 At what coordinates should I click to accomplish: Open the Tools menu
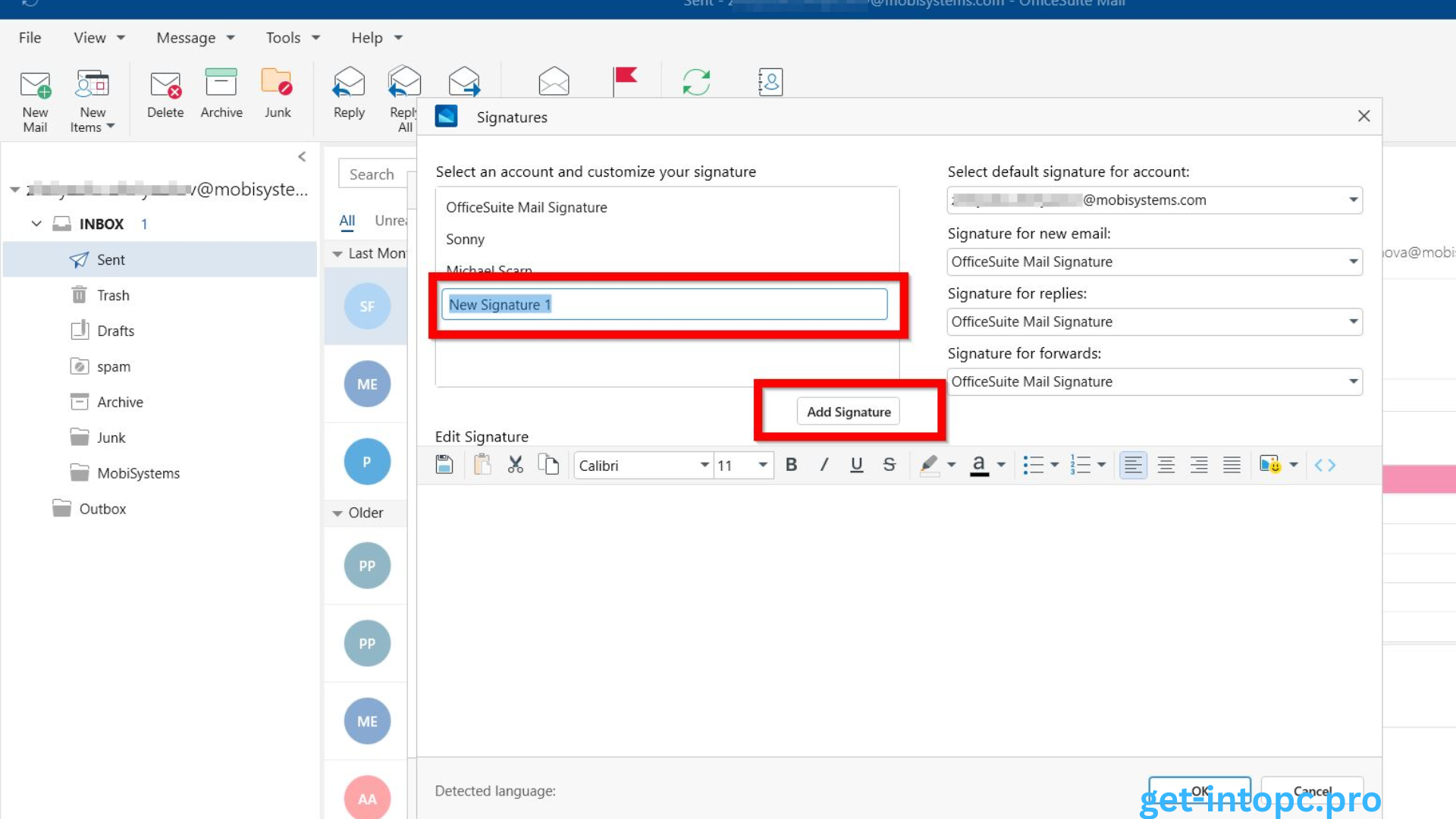point(293,38)
